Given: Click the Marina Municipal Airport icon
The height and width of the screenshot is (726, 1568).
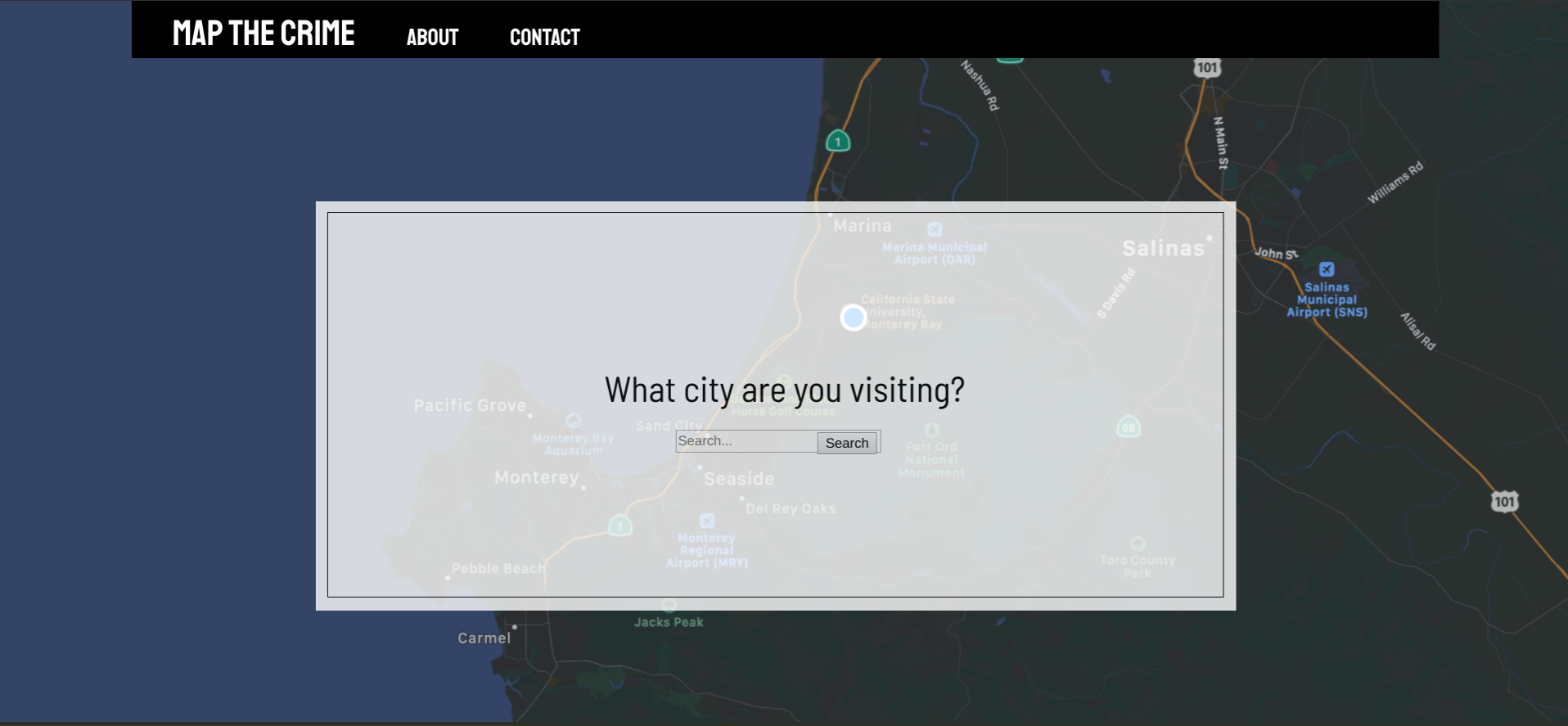Looking at the screenshot, I should (935, 230).
